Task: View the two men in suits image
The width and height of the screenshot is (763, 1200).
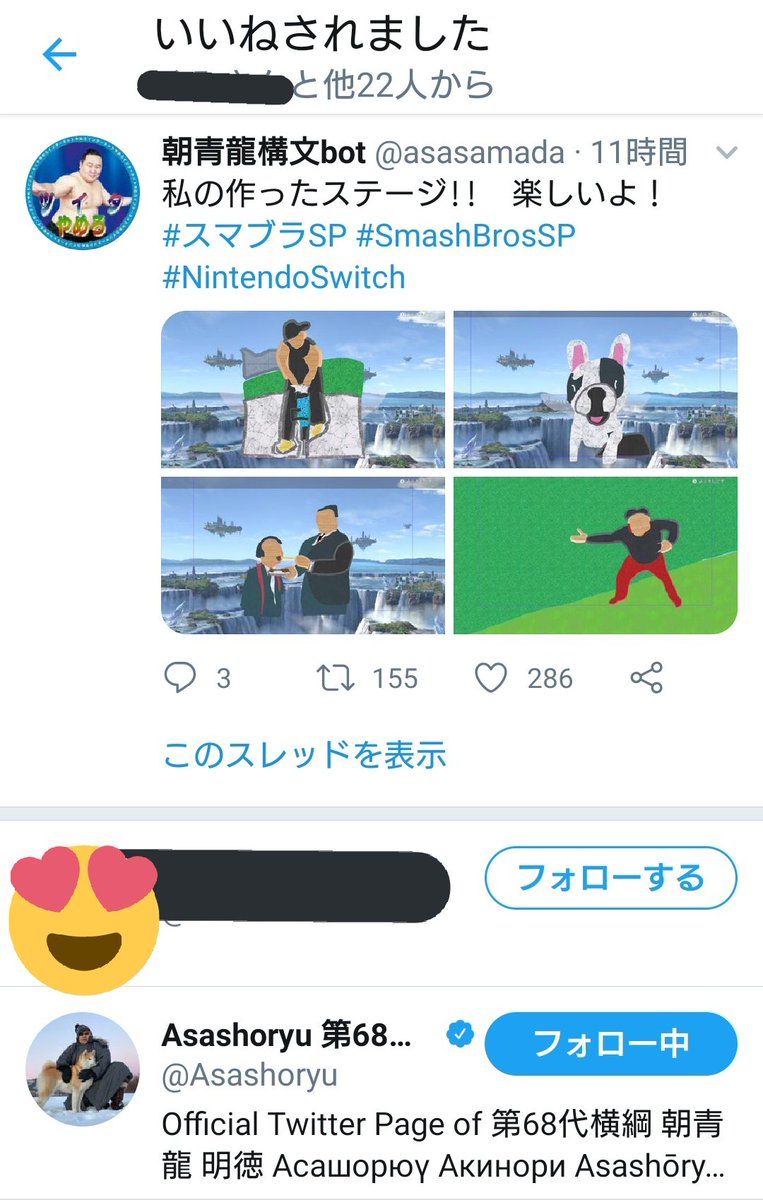Action: pos(304,555)
